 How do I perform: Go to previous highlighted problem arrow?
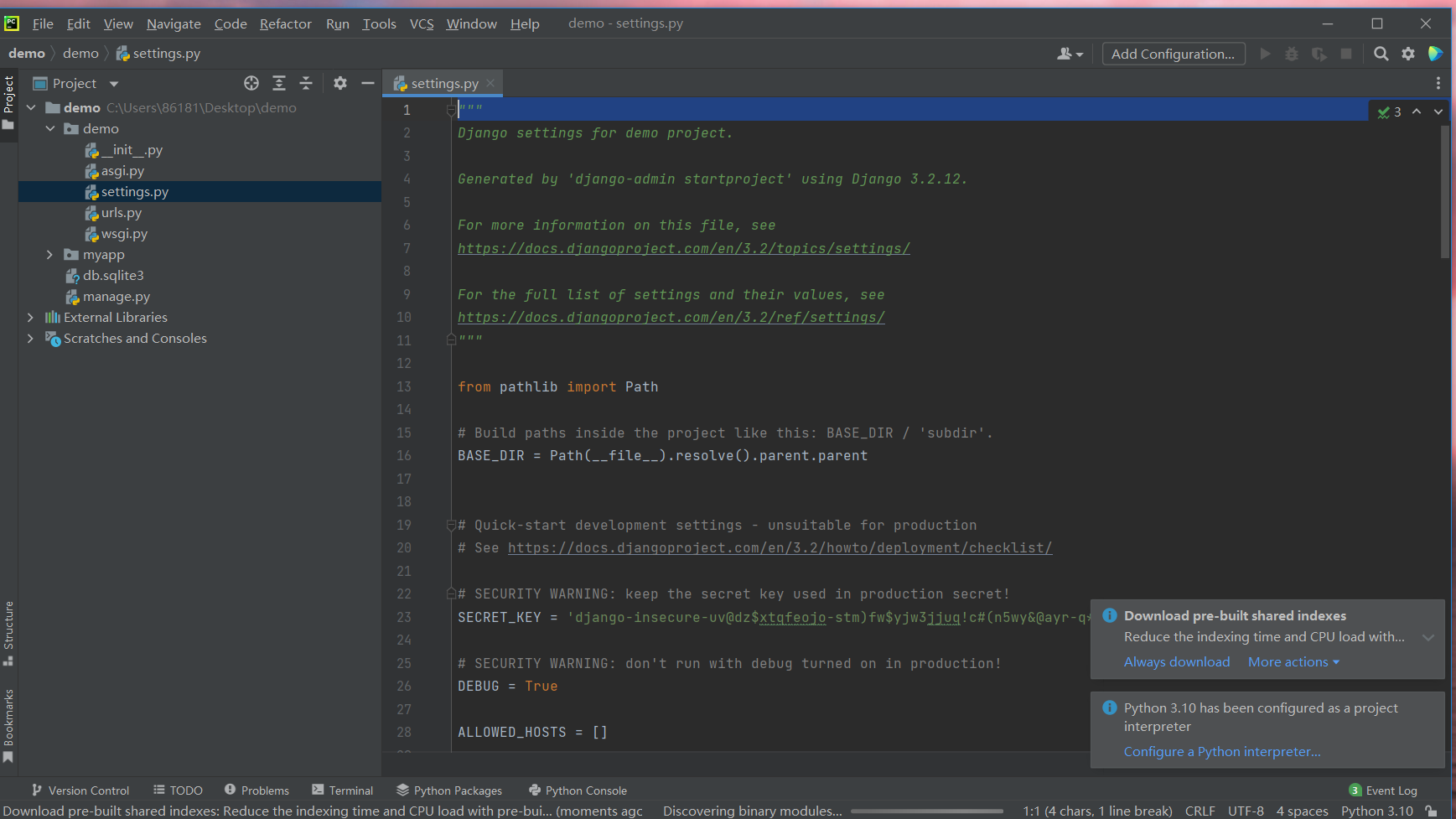coord(1417,111)
